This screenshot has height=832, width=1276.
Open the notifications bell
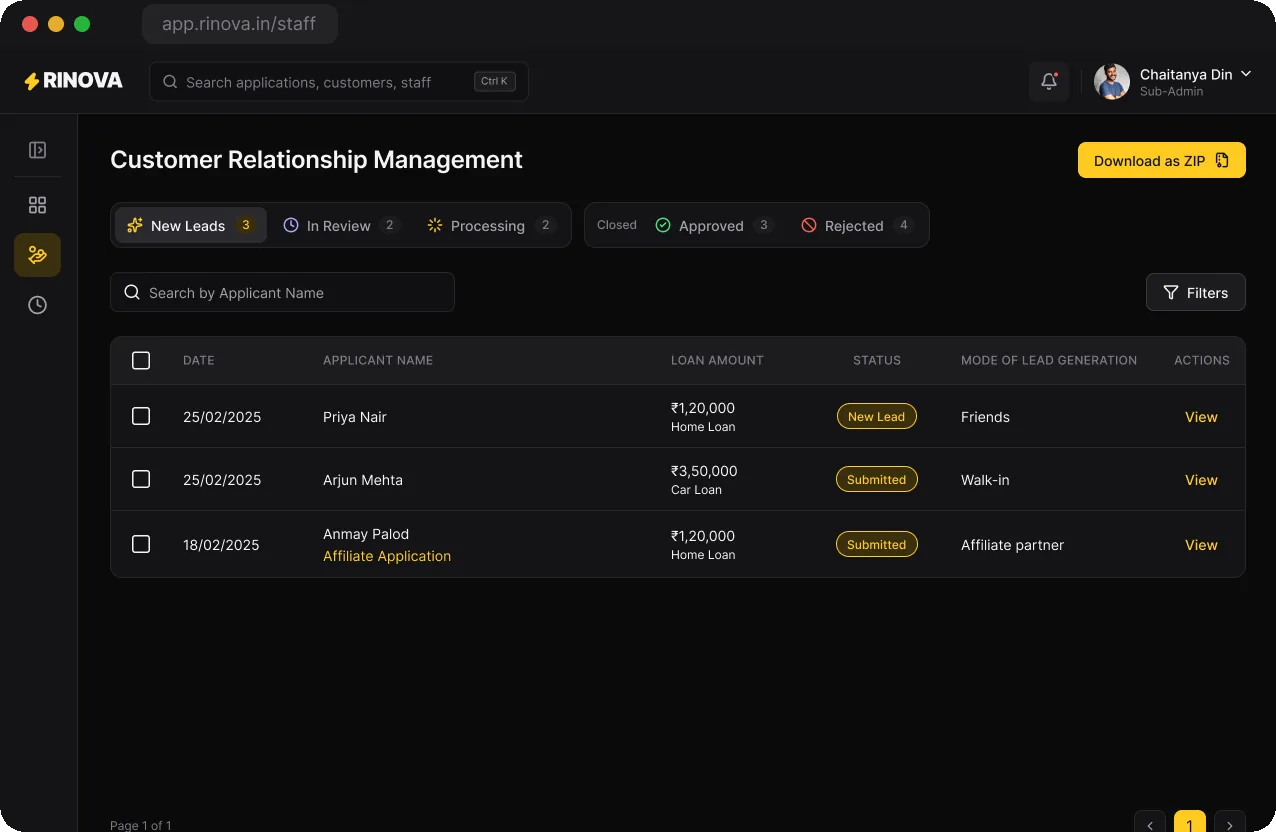point(1049,82)
